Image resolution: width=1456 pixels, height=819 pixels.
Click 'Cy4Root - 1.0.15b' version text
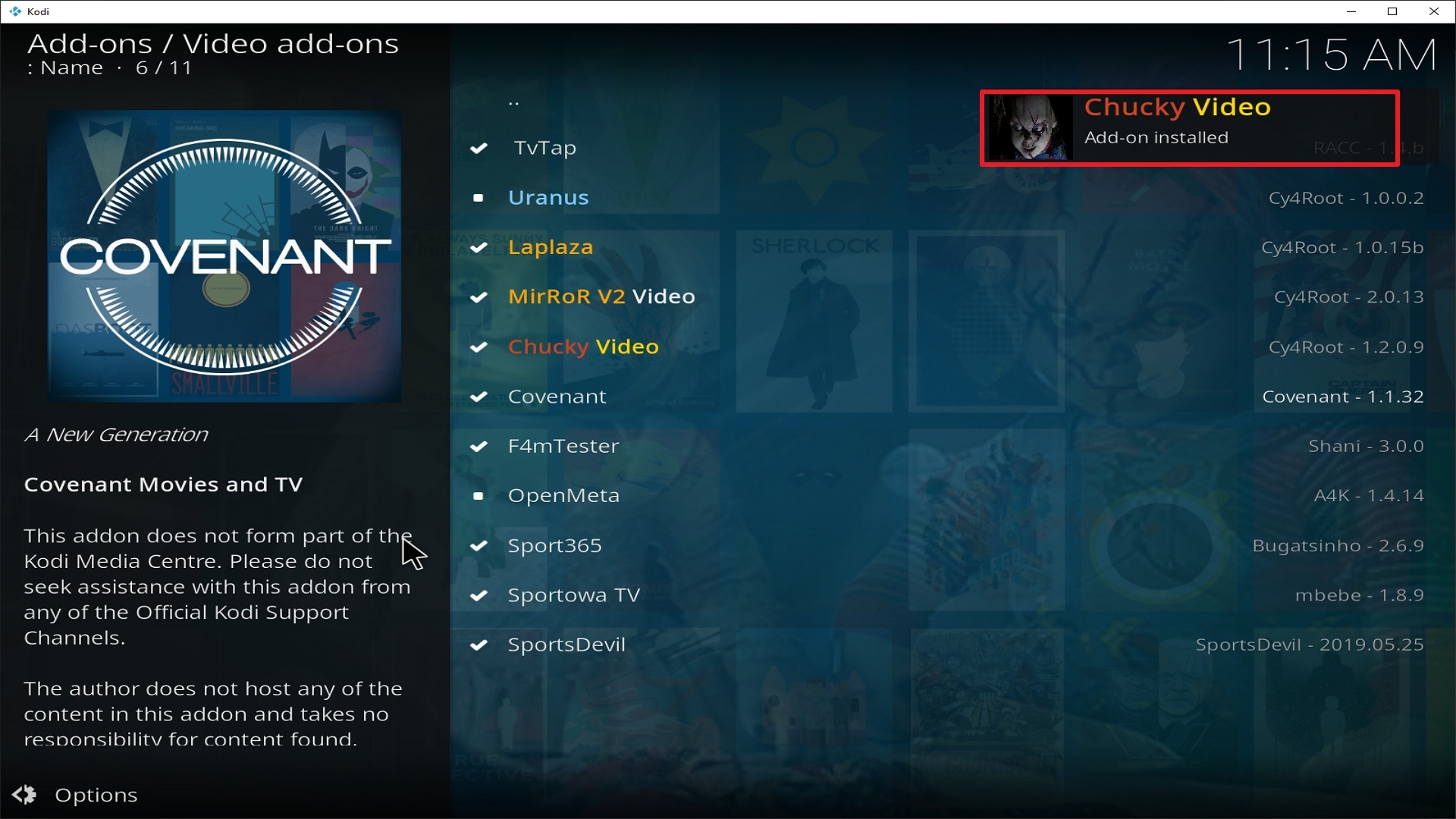1342,247
